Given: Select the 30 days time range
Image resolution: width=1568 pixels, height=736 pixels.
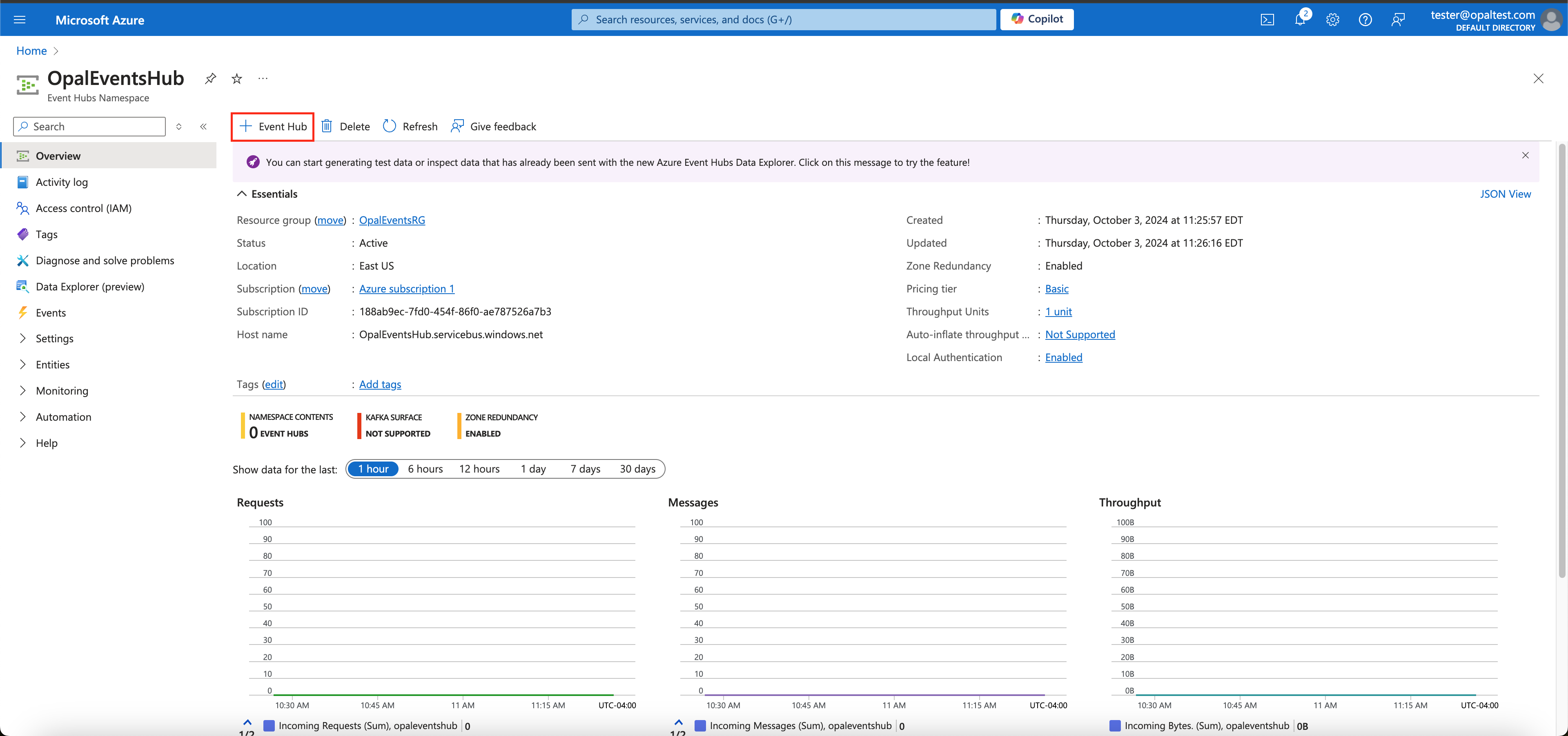Looking at the screenshot, I should (637, 469).
